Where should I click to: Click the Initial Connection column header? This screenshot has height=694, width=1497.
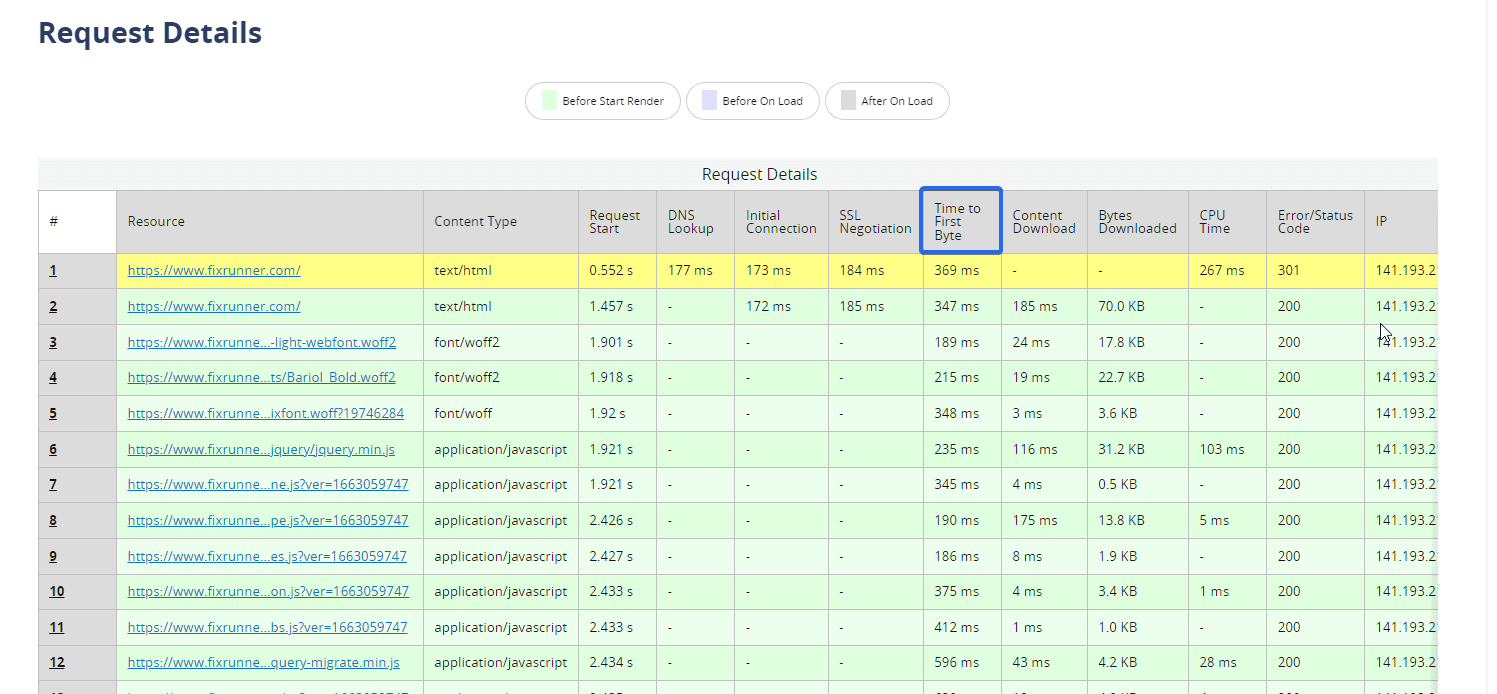[782, 221]
